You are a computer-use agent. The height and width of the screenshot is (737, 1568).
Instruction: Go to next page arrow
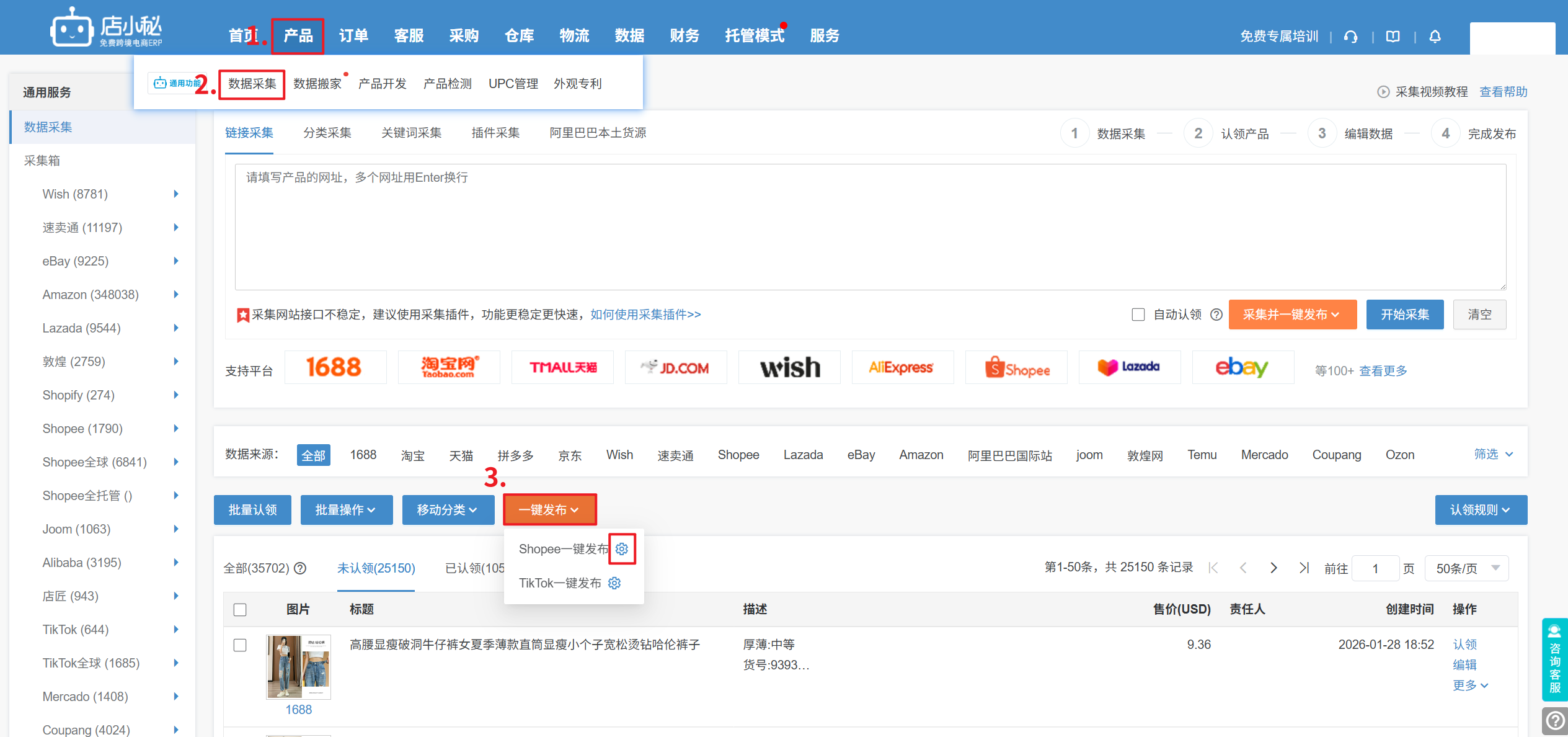[1273, 568]
